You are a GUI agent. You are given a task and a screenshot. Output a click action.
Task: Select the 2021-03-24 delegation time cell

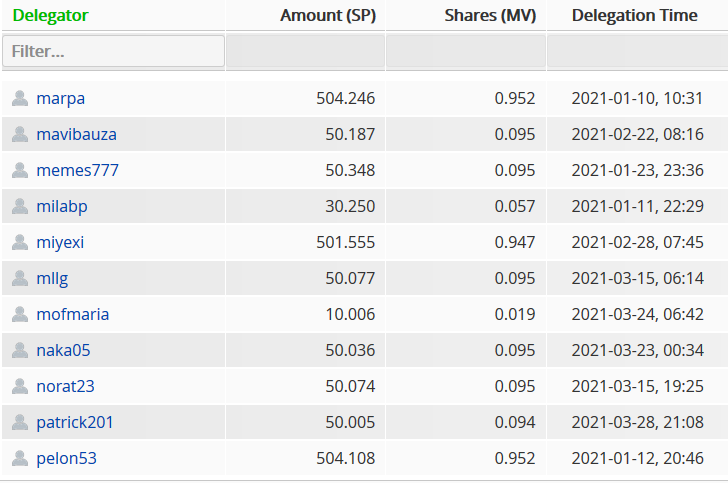(637, 314)
